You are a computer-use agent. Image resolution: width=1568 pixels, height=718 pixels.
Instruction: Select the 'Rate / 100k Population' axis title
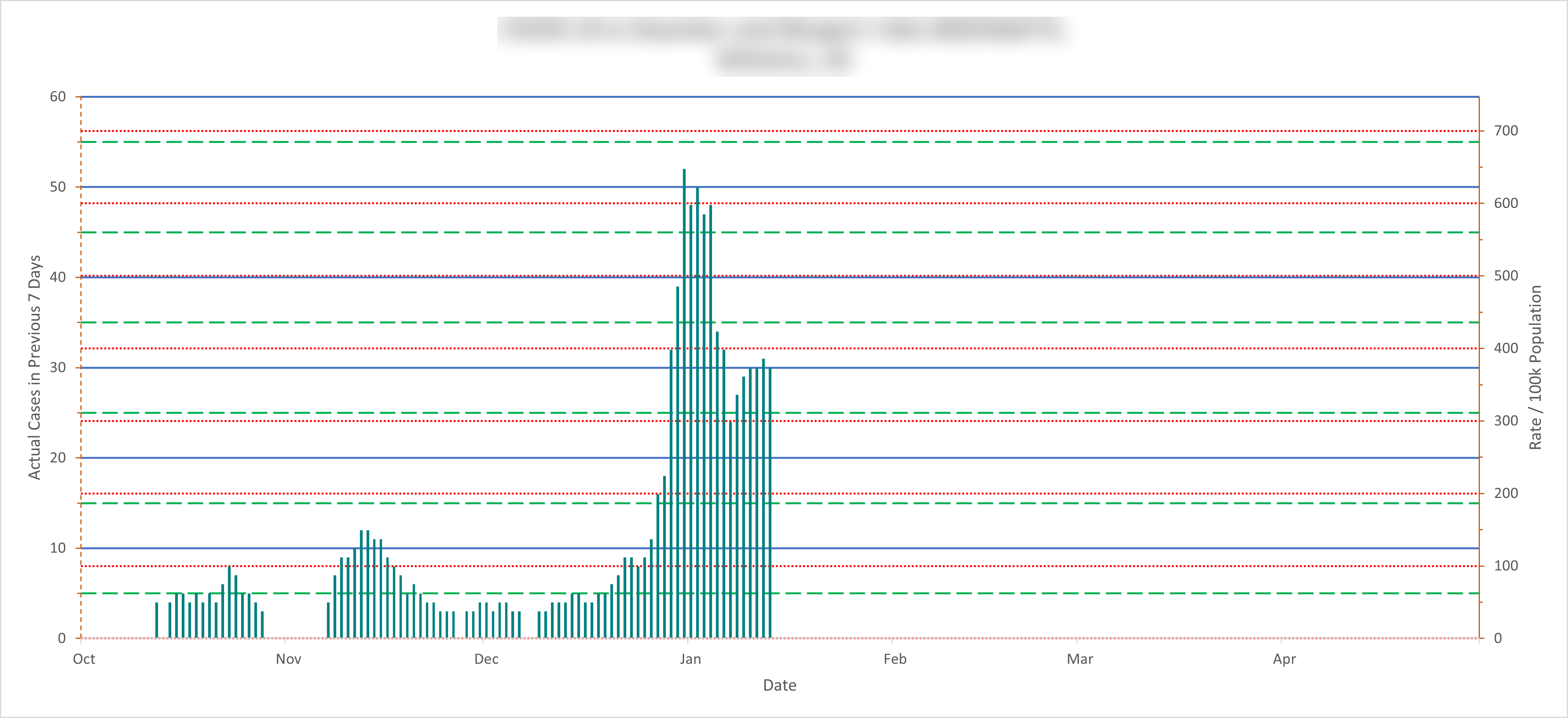(x=1535, y=367)
